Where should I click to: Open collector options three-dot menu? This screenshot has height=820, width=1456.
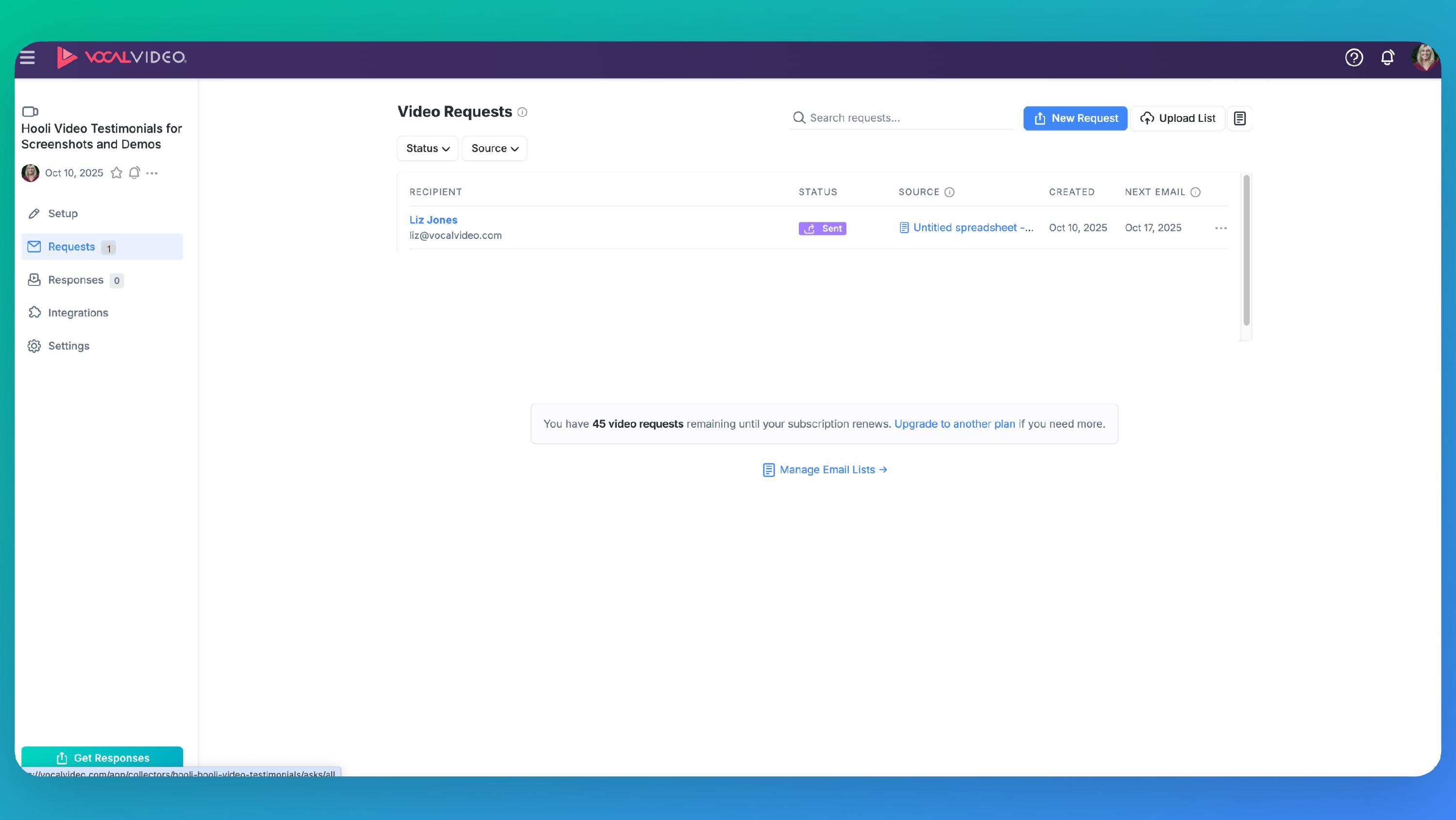point(152,173)
